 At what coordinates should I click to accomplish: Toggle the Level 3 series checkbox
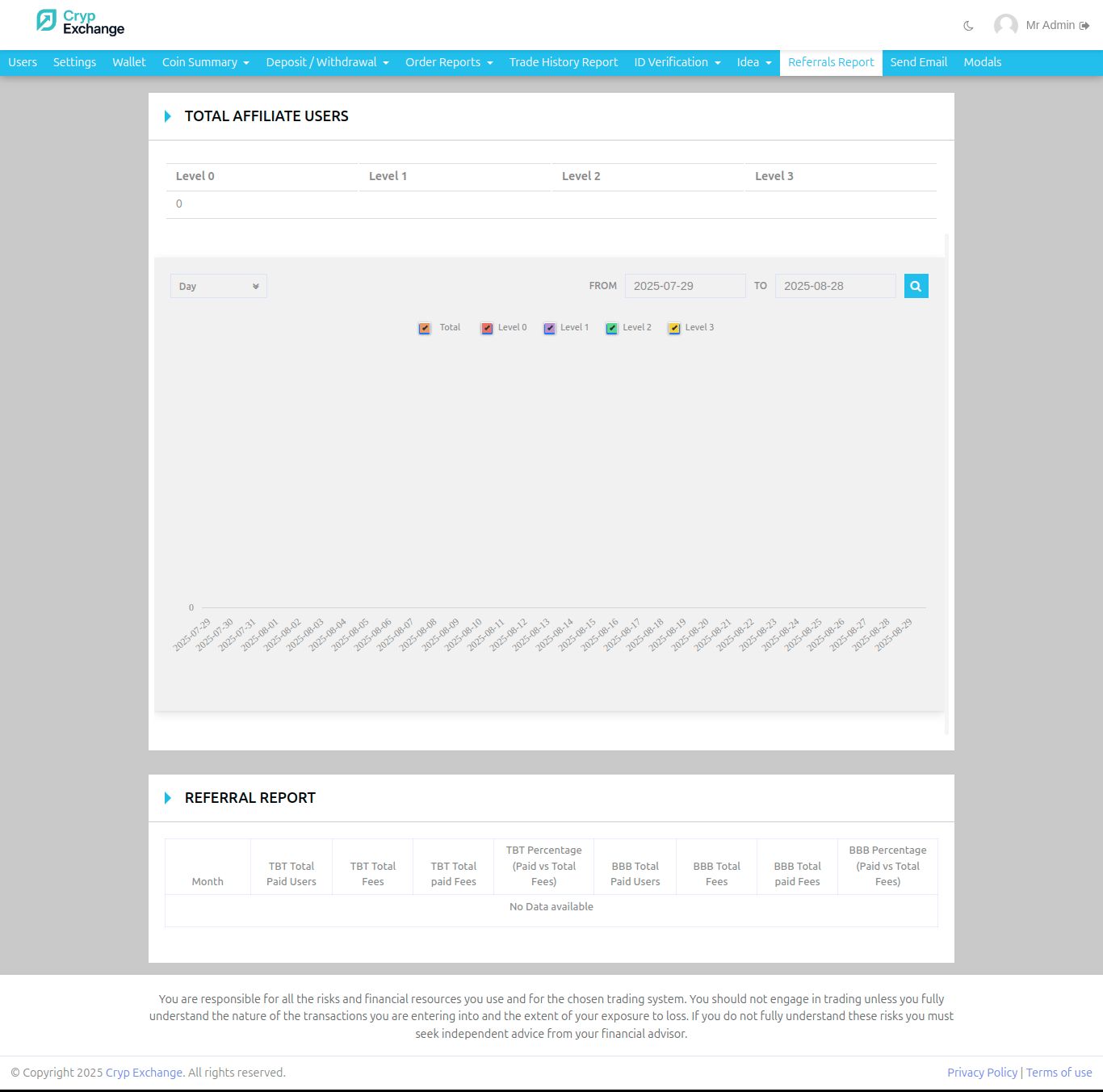[674, 328]
